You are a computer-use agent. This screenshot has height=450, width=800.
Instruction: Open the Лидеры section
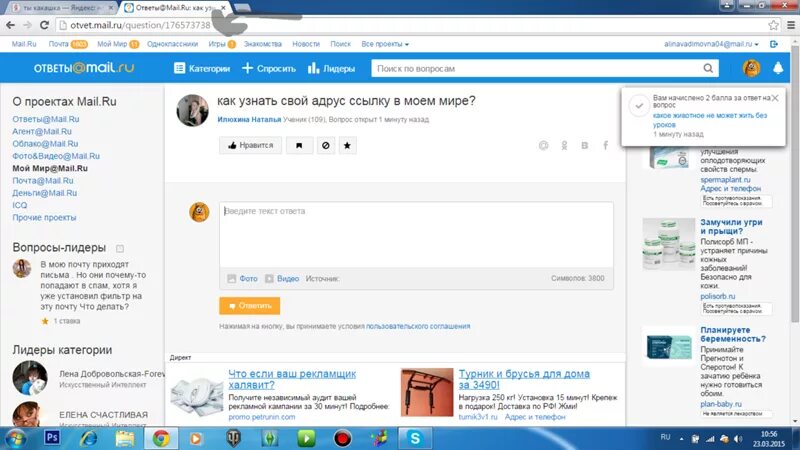click(332, 68)
